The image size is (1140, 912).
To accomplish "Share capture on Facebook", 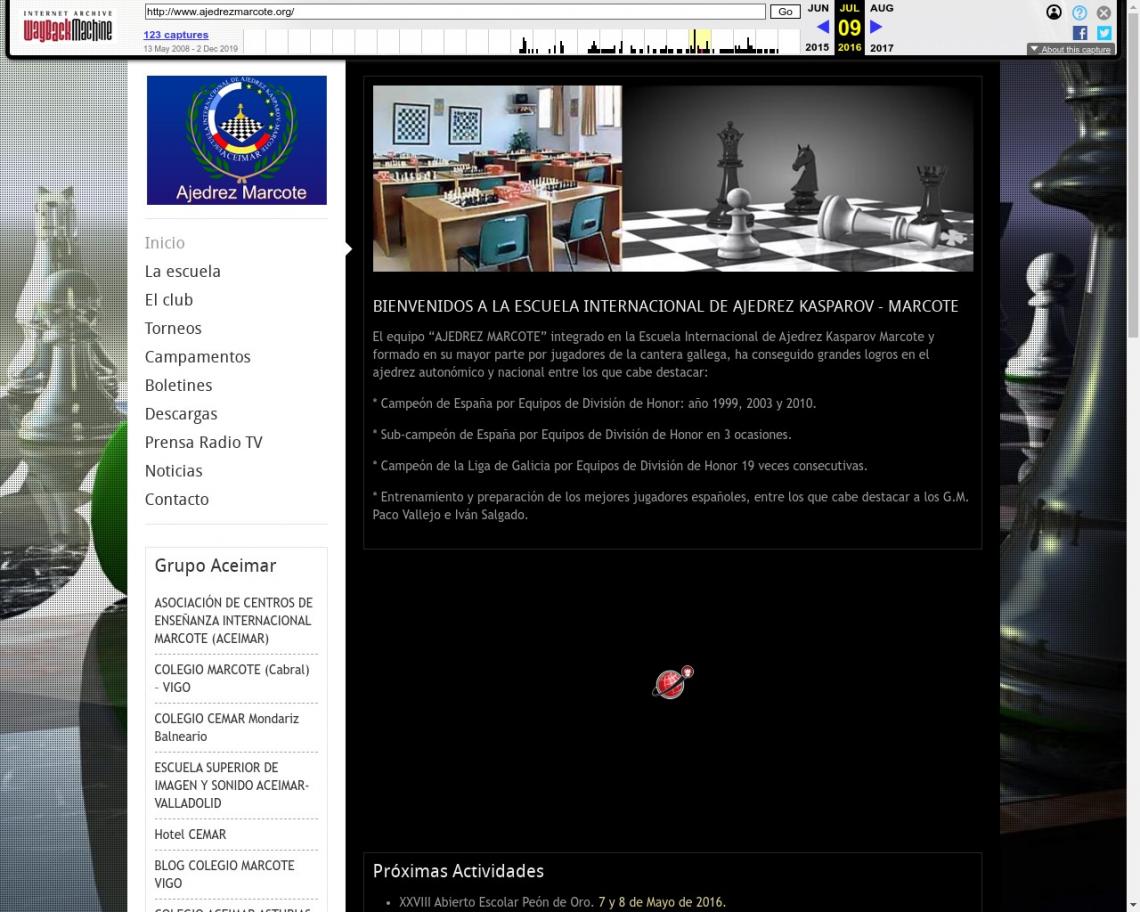I will tap(1080, 33).
